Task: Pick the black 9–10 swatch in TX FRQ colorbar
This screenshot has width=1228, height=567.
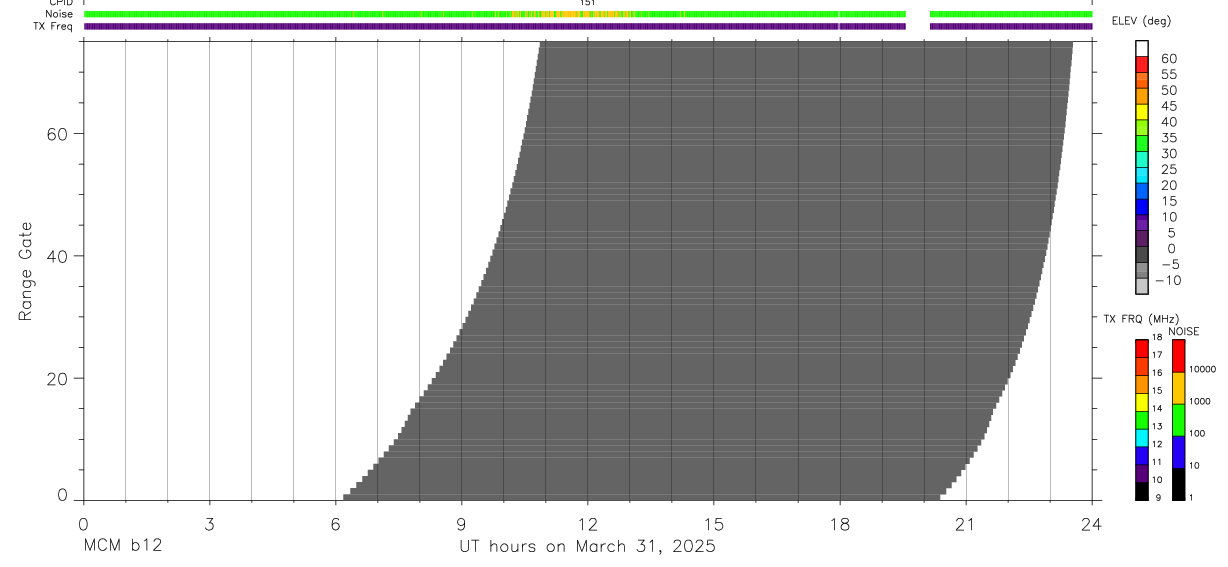Action: [1142, 491]
